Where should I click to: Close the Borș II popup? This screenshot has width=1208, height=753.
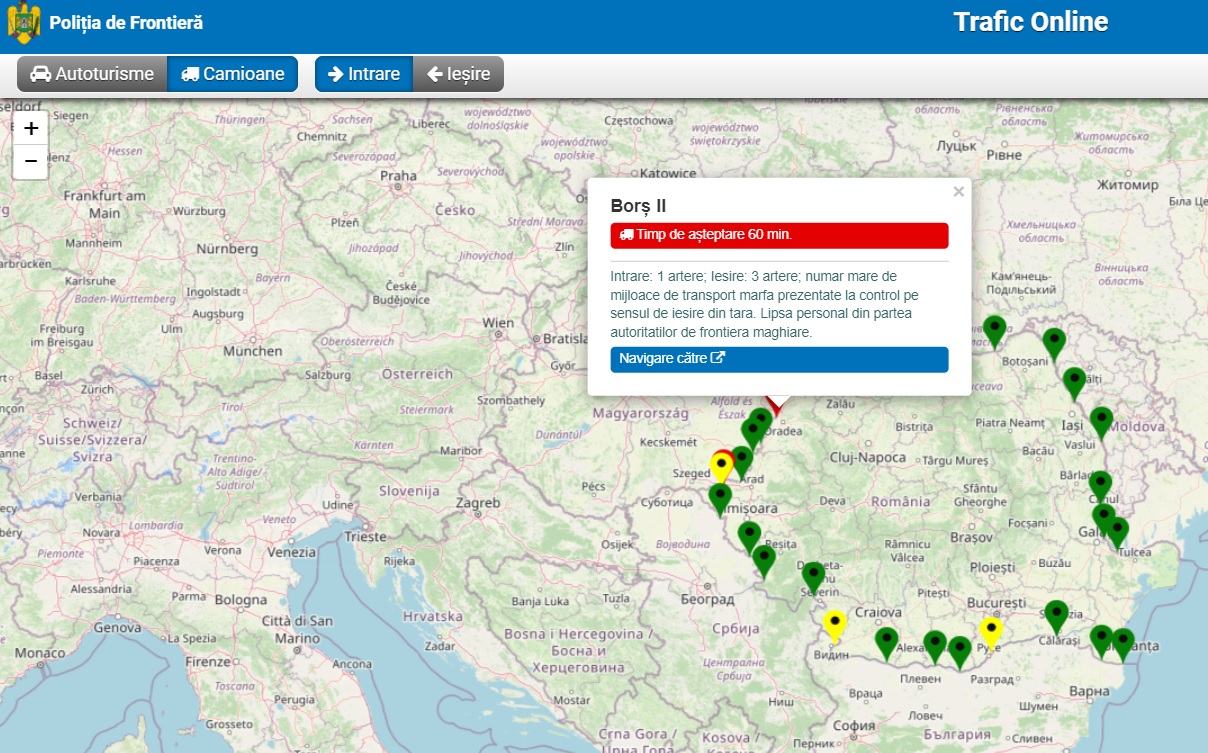click(958, 192)
